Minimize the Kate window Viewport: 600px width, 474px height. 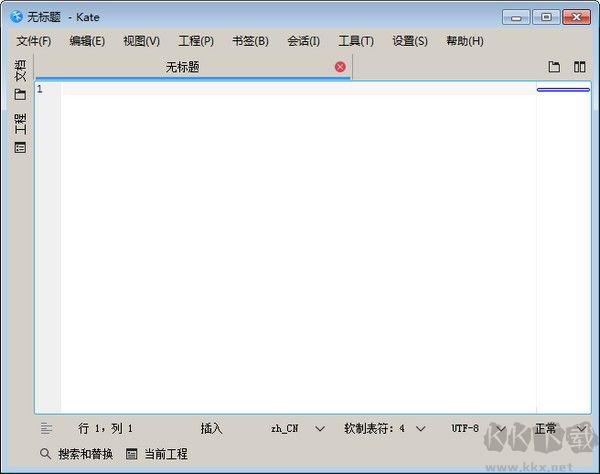coord(516,17)
